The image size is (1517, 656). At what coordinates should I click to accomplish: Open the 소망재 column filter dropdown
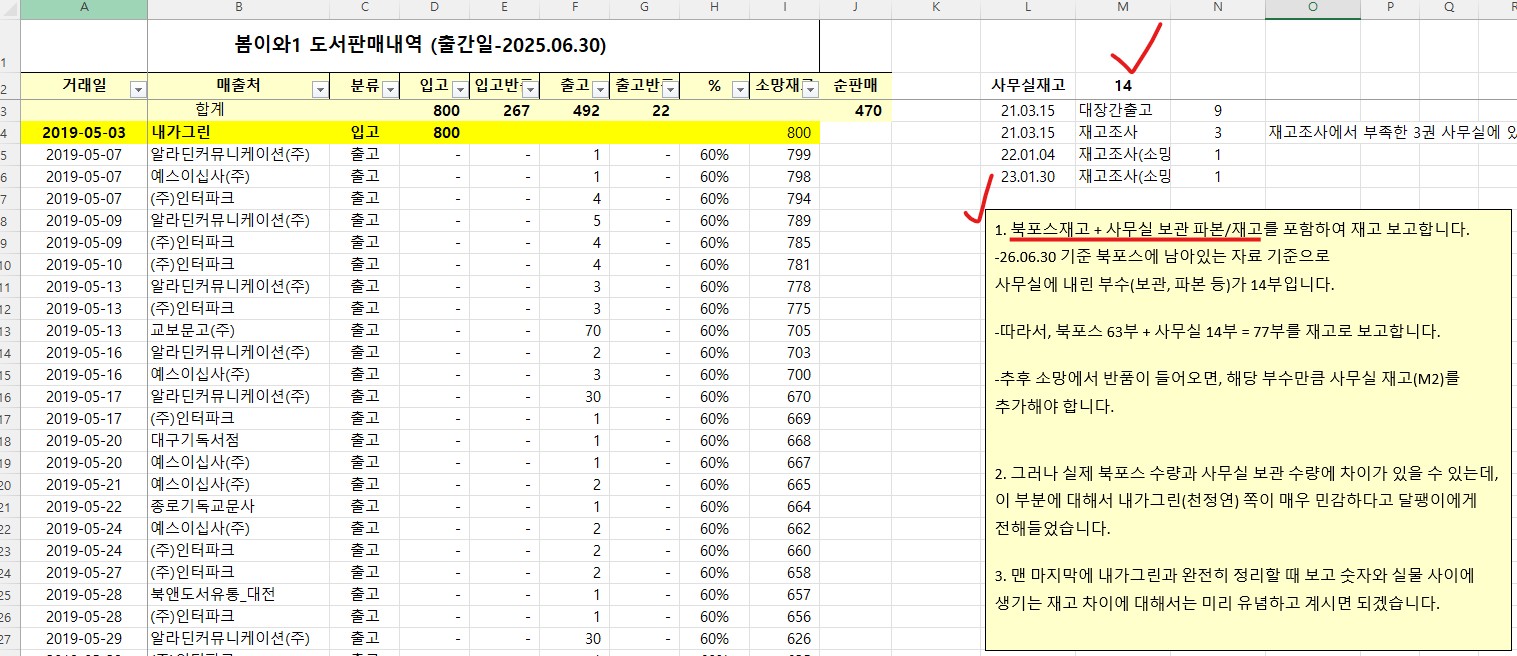pyautogui.click(x=810, y=89)
